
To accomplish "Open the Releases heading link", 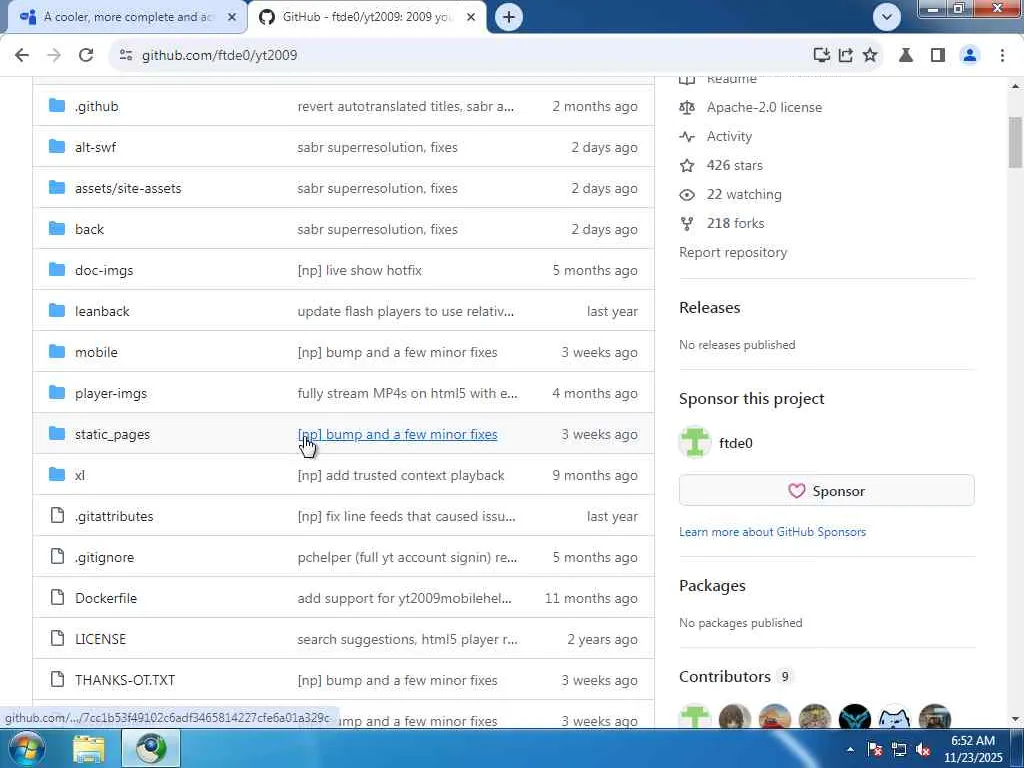I will [710, 308].
